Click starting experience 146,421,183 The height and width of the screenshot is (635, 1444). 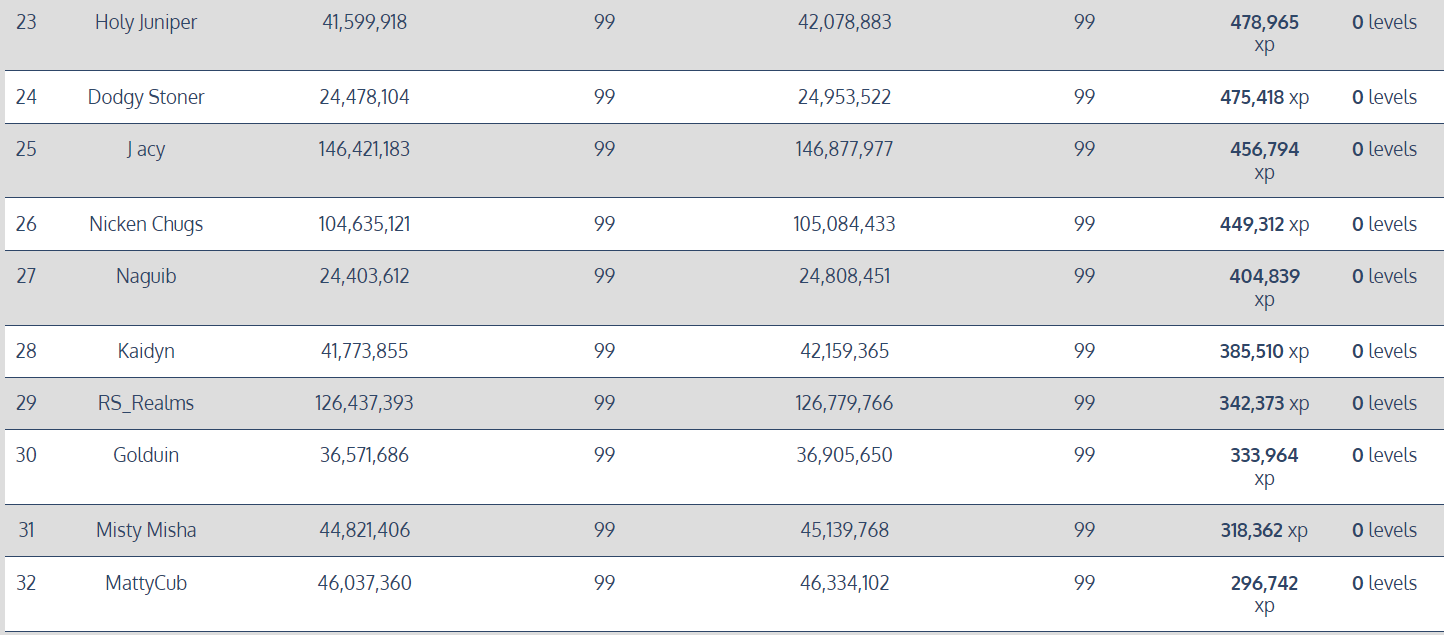tap(364, 149)
